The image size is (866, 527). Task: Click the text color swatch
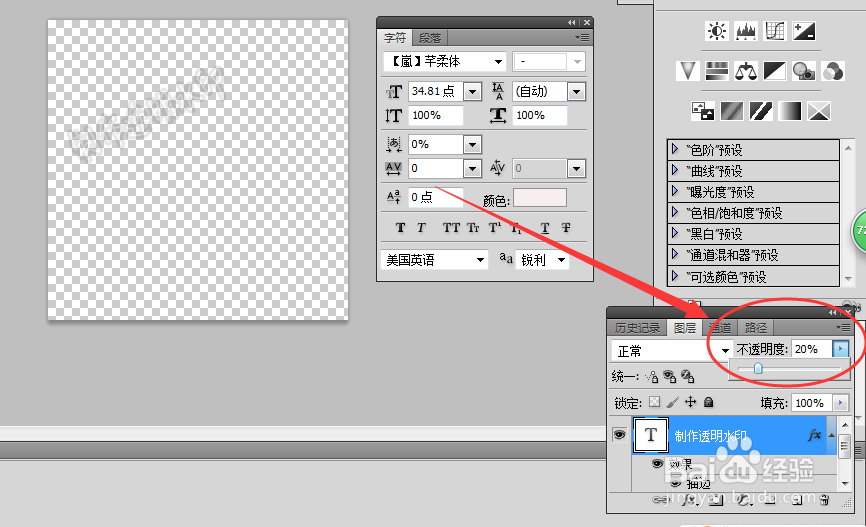tap(540, 197)
